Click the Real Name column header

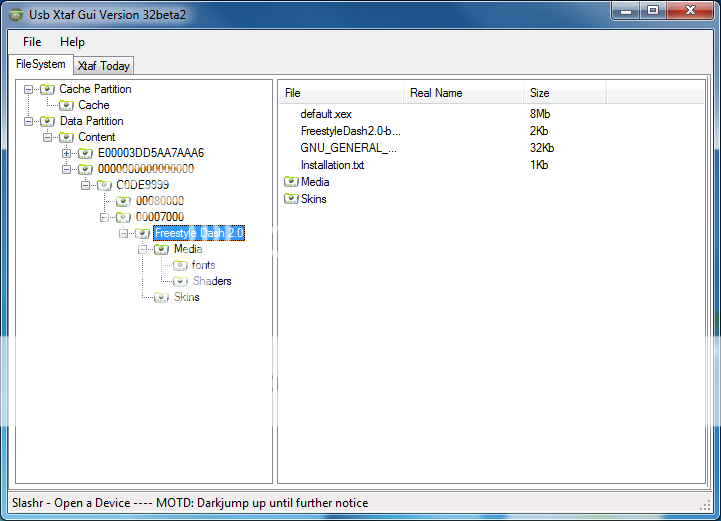point(436,93)
